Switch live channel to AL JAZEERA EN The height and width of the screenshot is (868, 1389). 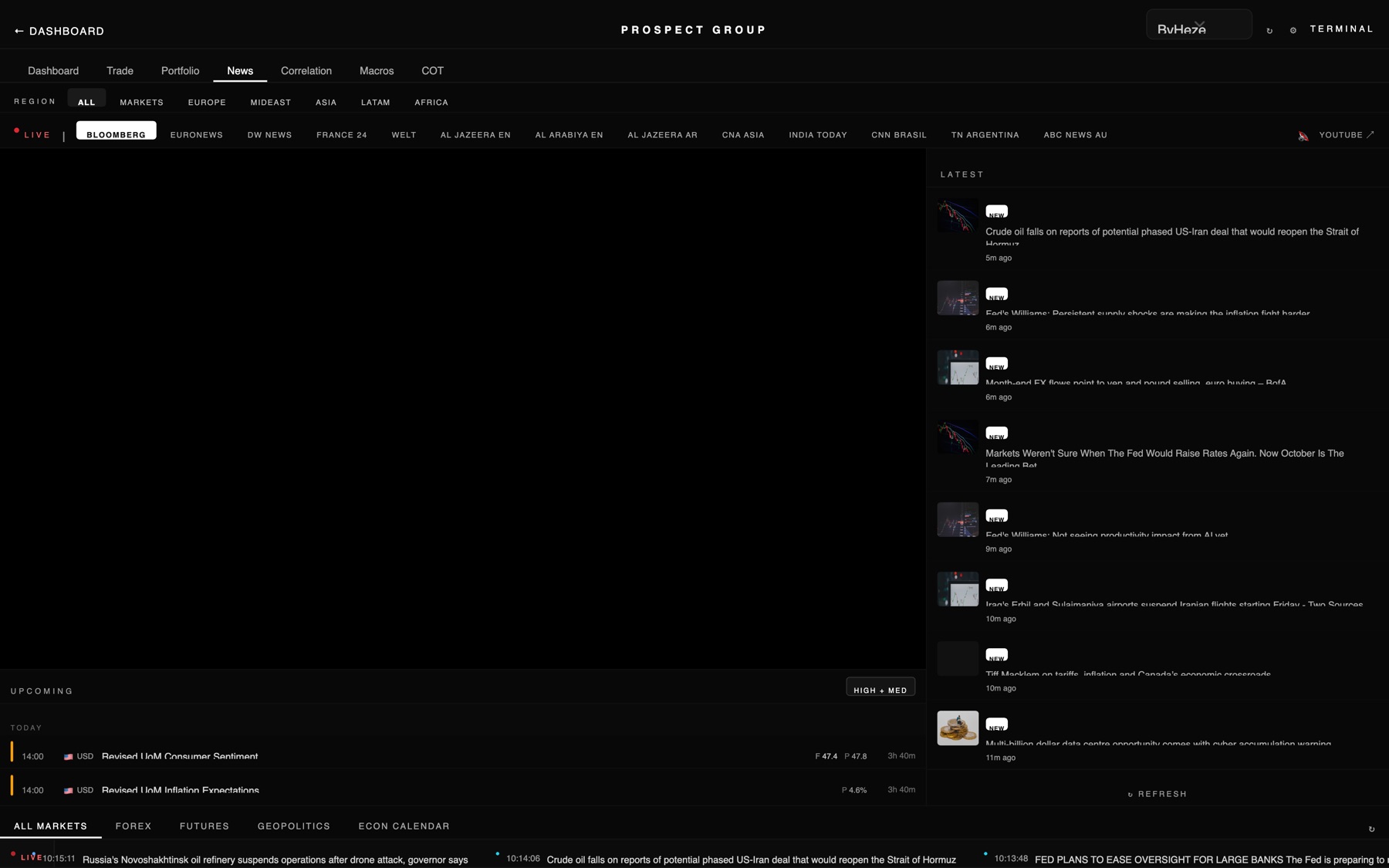click(475, 134)
